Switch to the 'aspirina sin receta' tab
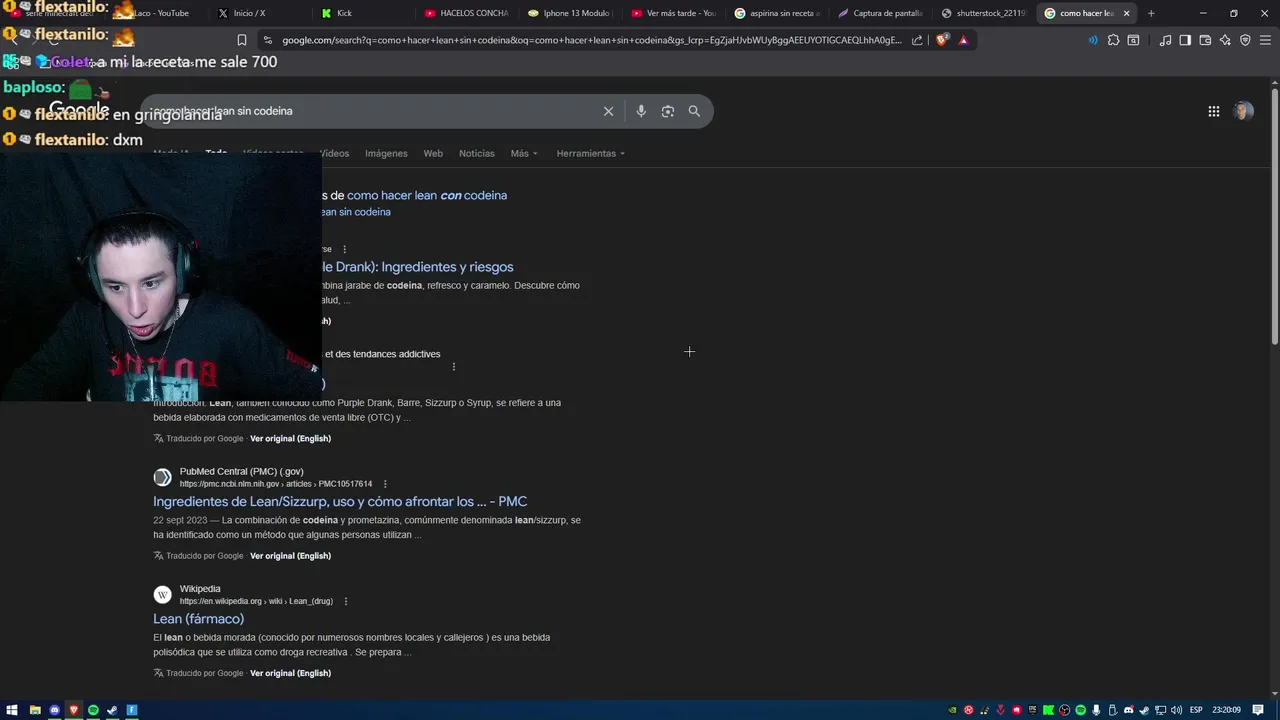Screen dimensions: 1280x720 (777, 13)
